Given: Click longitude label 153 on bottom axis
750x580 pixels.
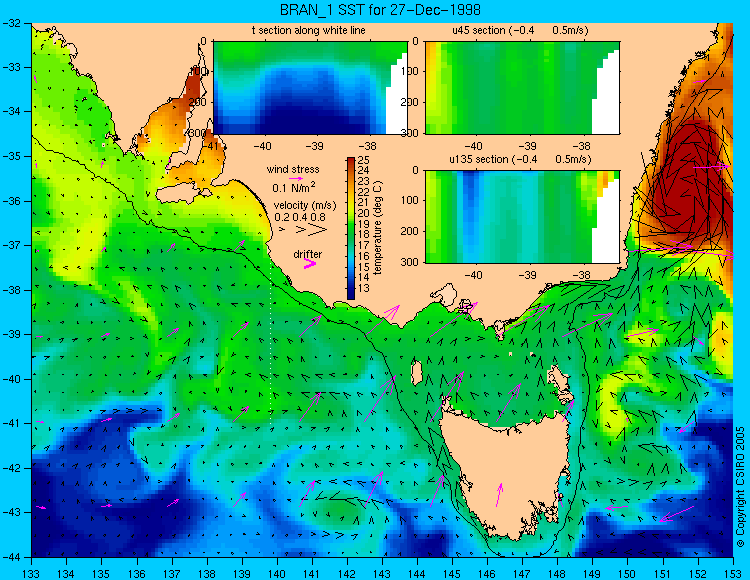Looking at the screenshot, I should click(733, 574).
